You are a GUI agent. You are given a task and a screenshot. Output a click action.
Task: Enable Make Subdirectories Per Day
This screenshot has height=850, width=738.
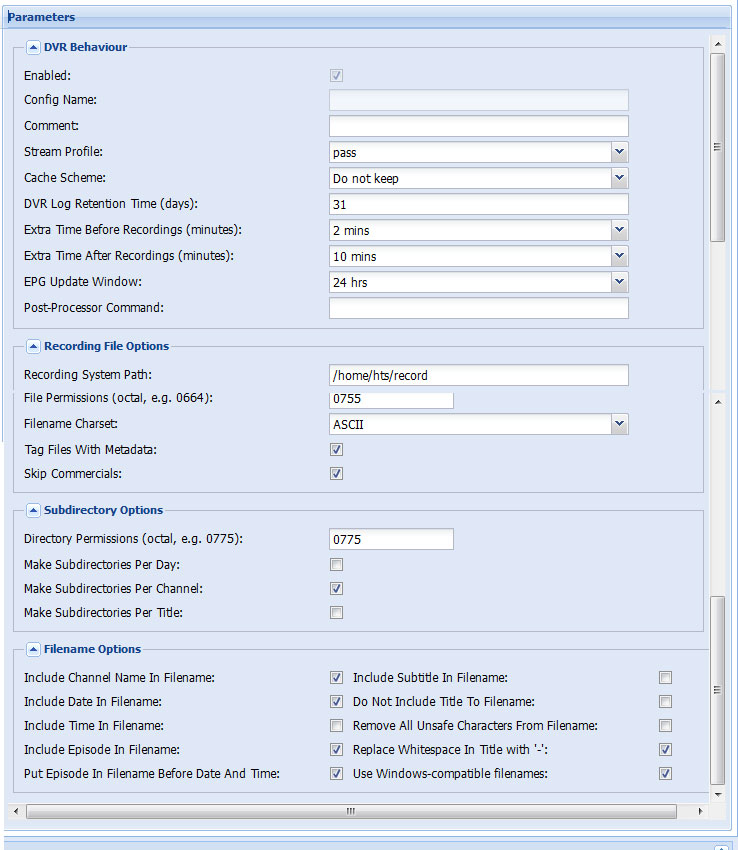pyautogui.click(x=336, y=565)
